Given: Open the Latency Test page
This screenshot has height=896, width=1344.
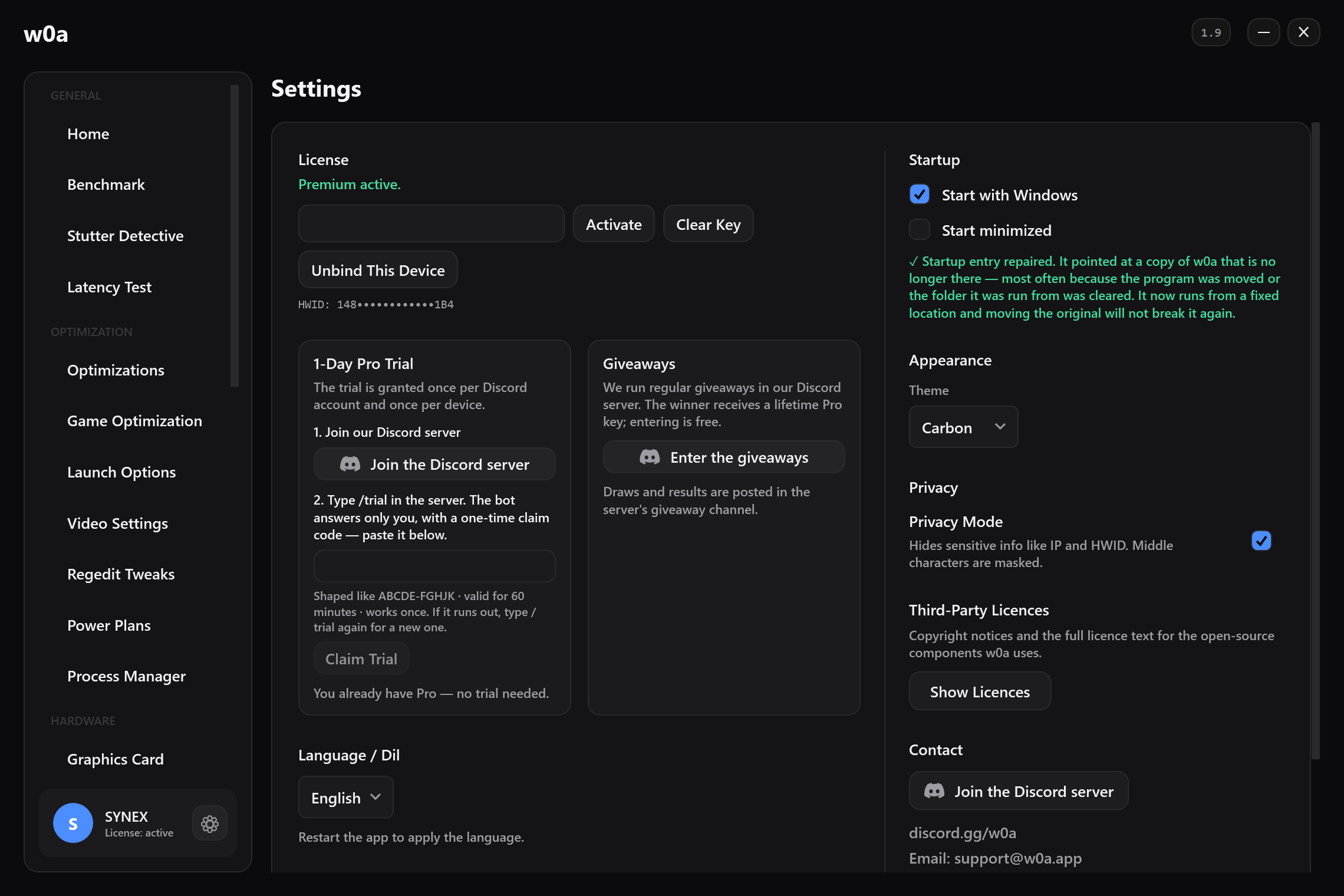Looking at the screenshot, I should point(110,287).
